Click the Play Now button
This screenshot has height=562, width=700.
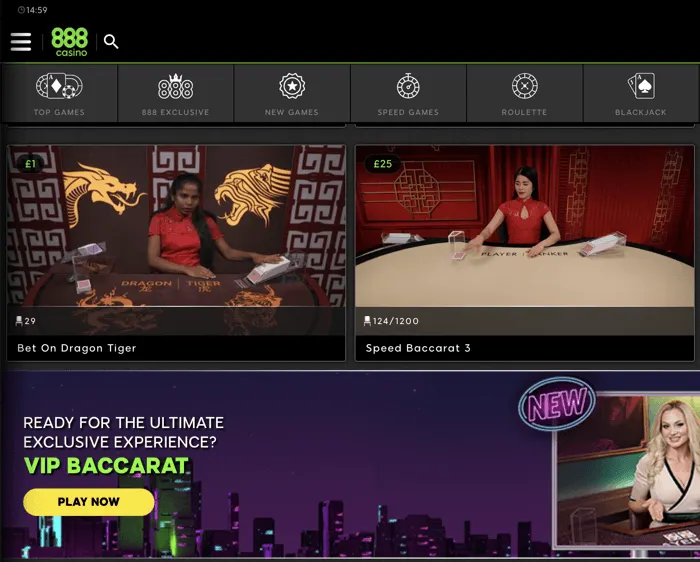pyautogui.click(x=89, y=502)
